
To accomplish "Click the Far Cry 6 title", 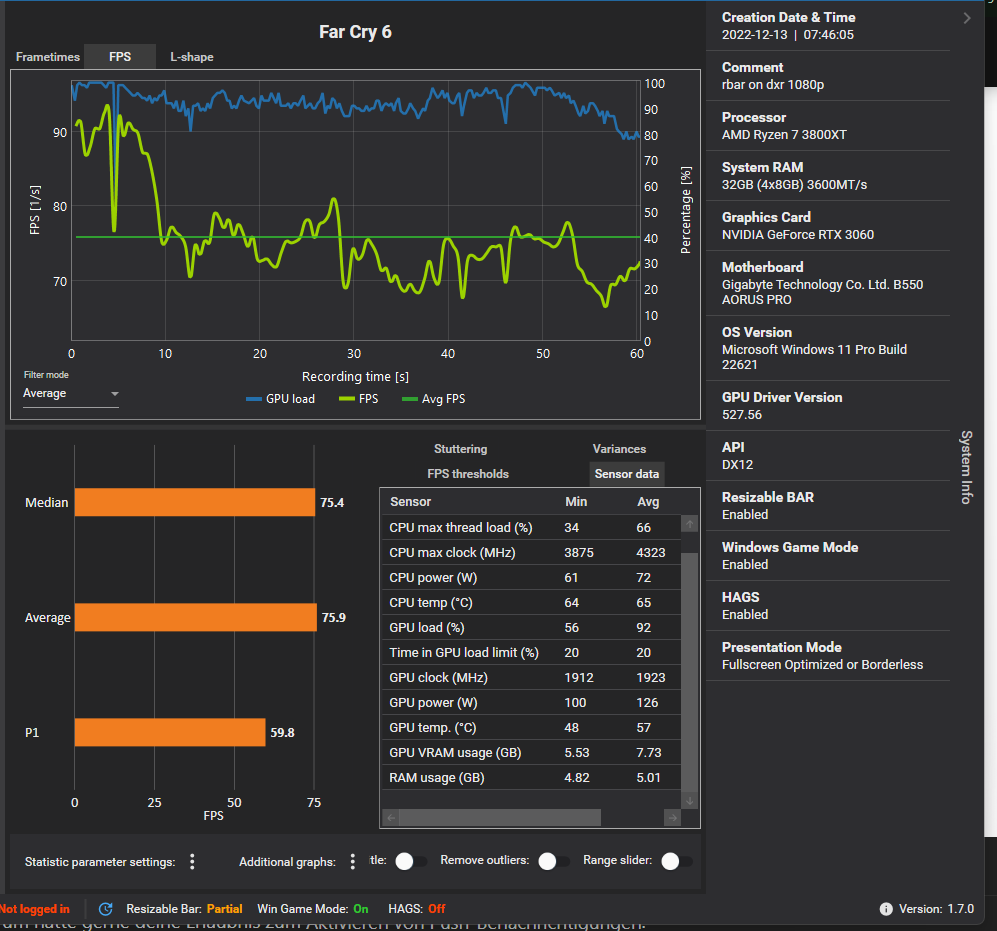I will (355, 32).
